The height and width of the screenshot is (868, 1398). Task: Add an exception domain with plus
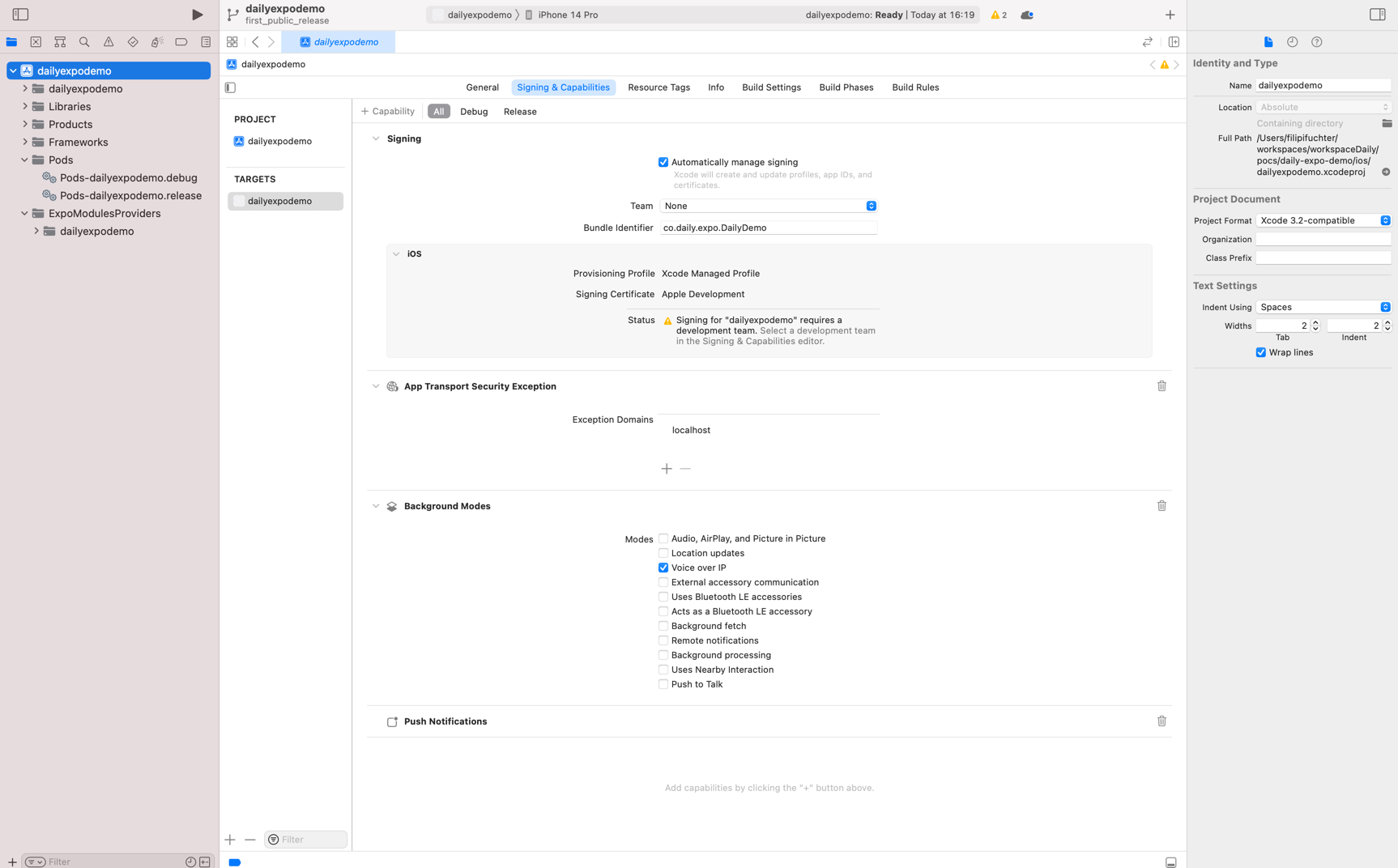click(667, 469)
